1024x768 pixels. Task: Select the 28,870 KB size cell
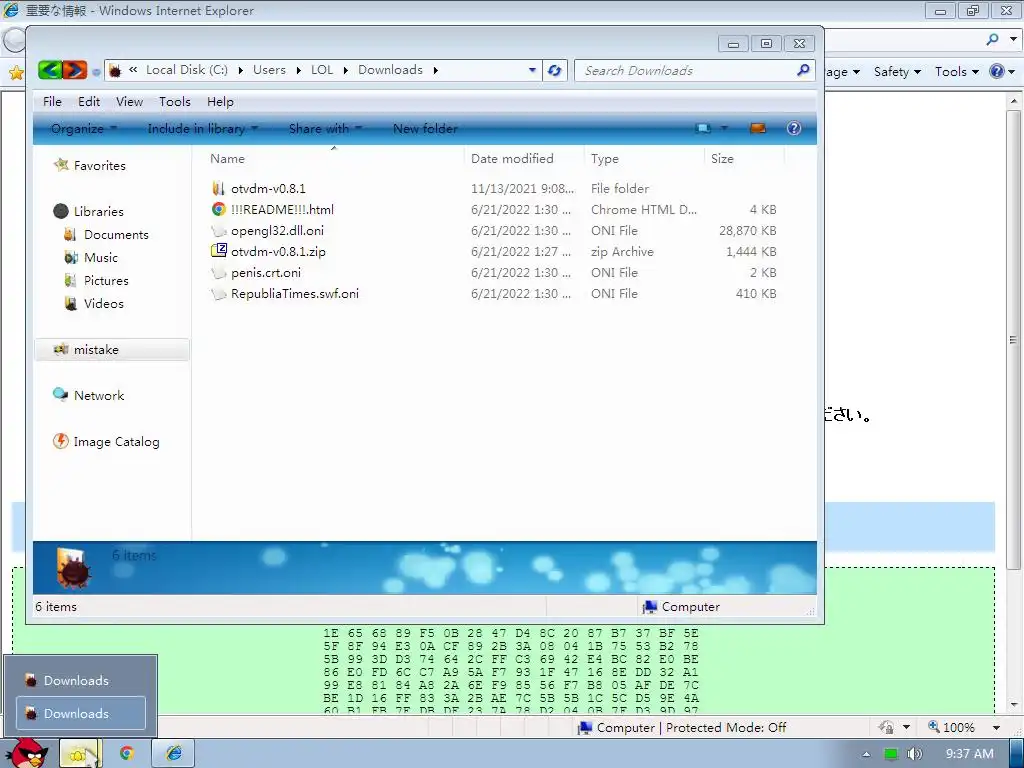(x=748, y=231)
